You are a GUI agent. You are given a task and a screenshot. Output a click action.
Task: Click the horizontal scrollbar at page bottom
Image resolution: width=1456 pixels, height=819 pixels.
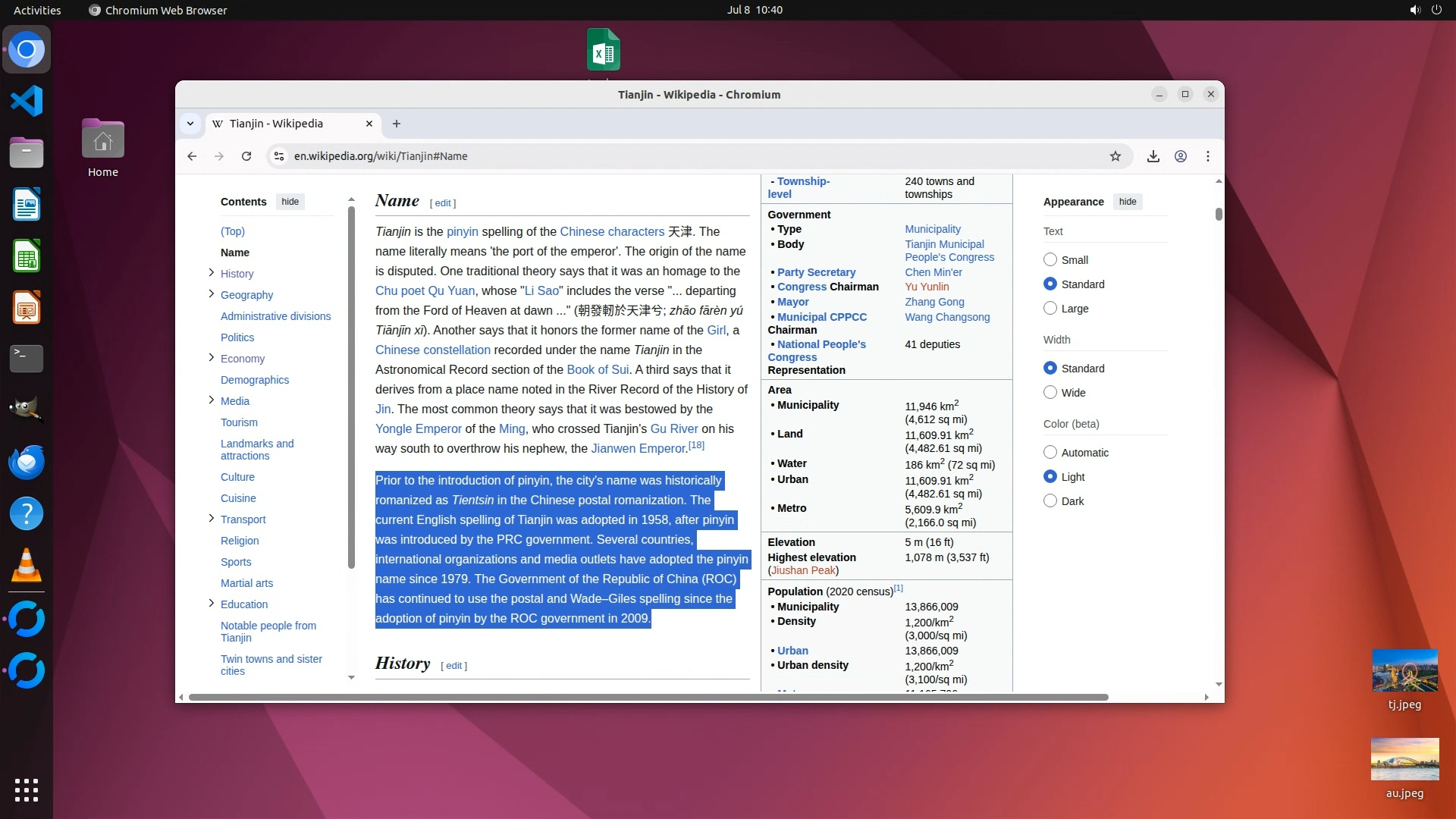(x=648, y=697)
